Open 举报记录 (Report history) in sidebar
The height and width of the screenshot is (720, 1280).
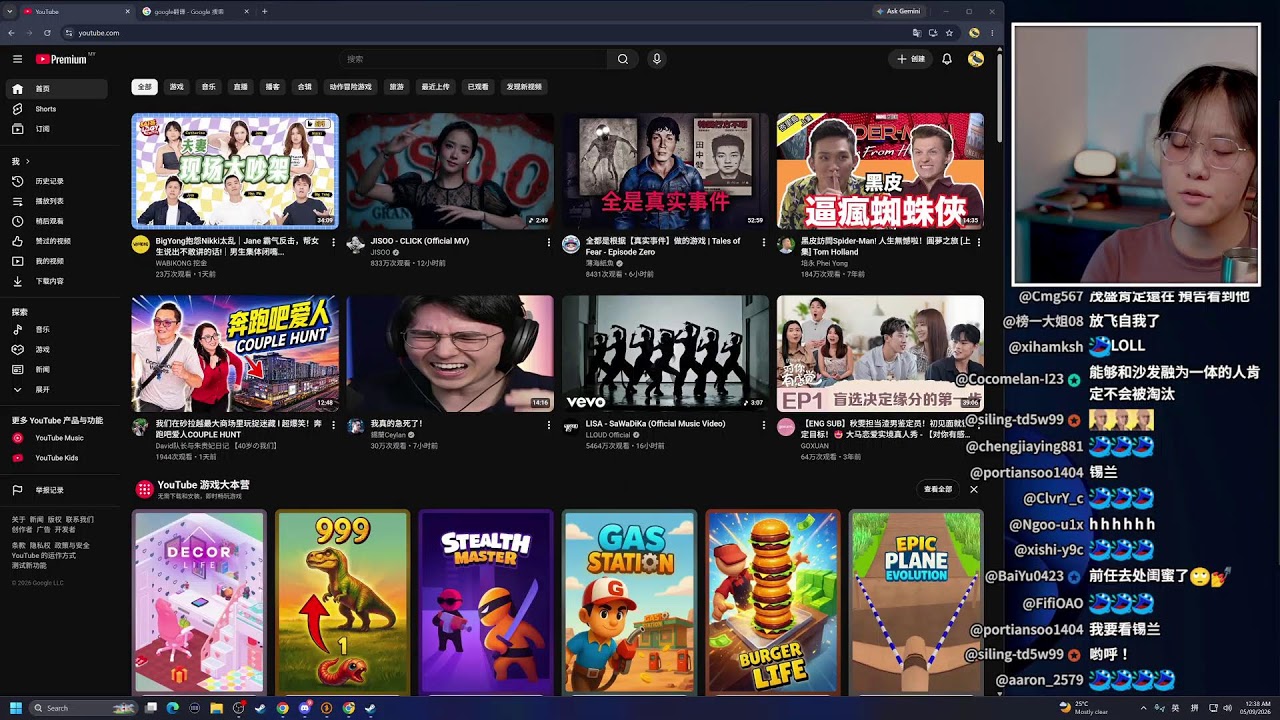click(58, 490)
